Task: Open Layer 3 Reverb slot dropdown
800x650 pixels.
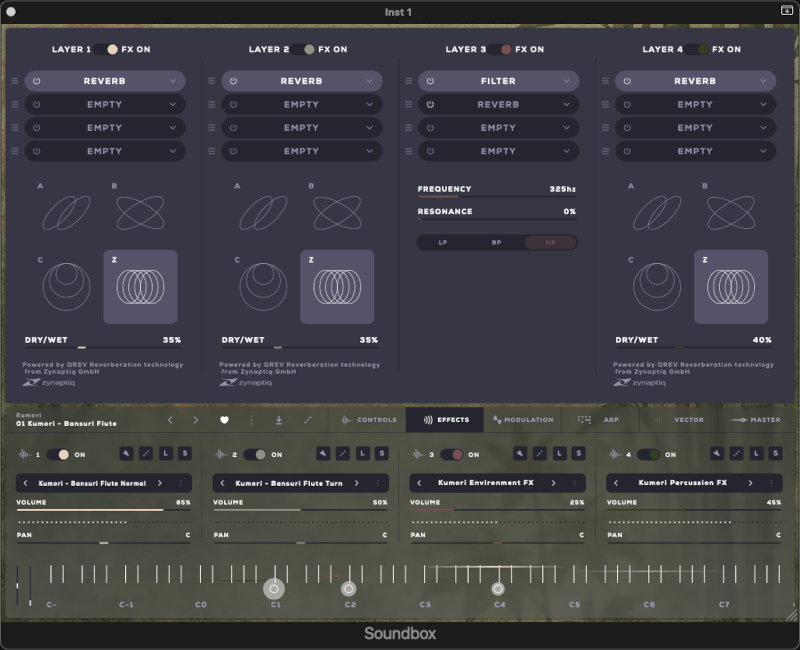Action: [x=566, y=105]
